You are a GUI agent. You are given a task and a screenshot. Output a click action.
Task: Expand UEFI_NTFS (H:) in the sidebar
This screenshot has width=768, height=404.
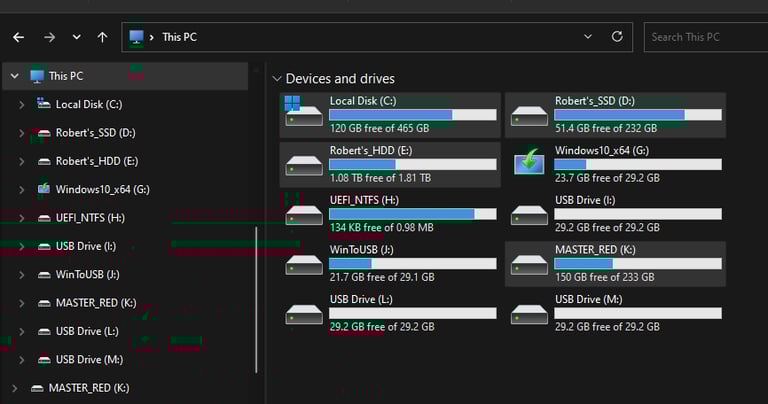point(22,218)
